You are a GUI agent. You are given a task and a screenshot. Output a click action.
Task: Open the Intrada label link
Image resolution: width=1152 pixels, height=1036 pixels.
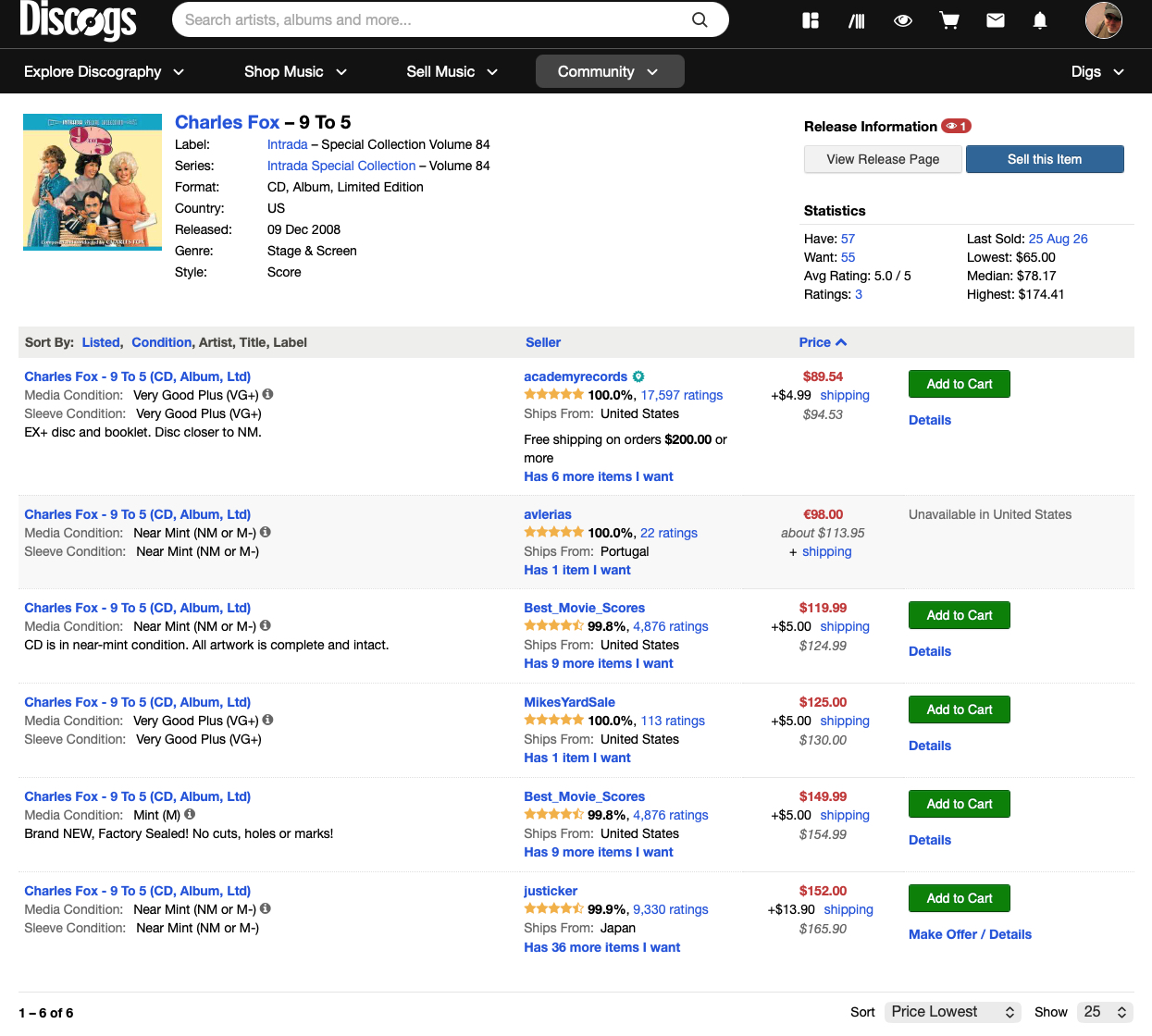pyautogui.click(x=288, y=144)
